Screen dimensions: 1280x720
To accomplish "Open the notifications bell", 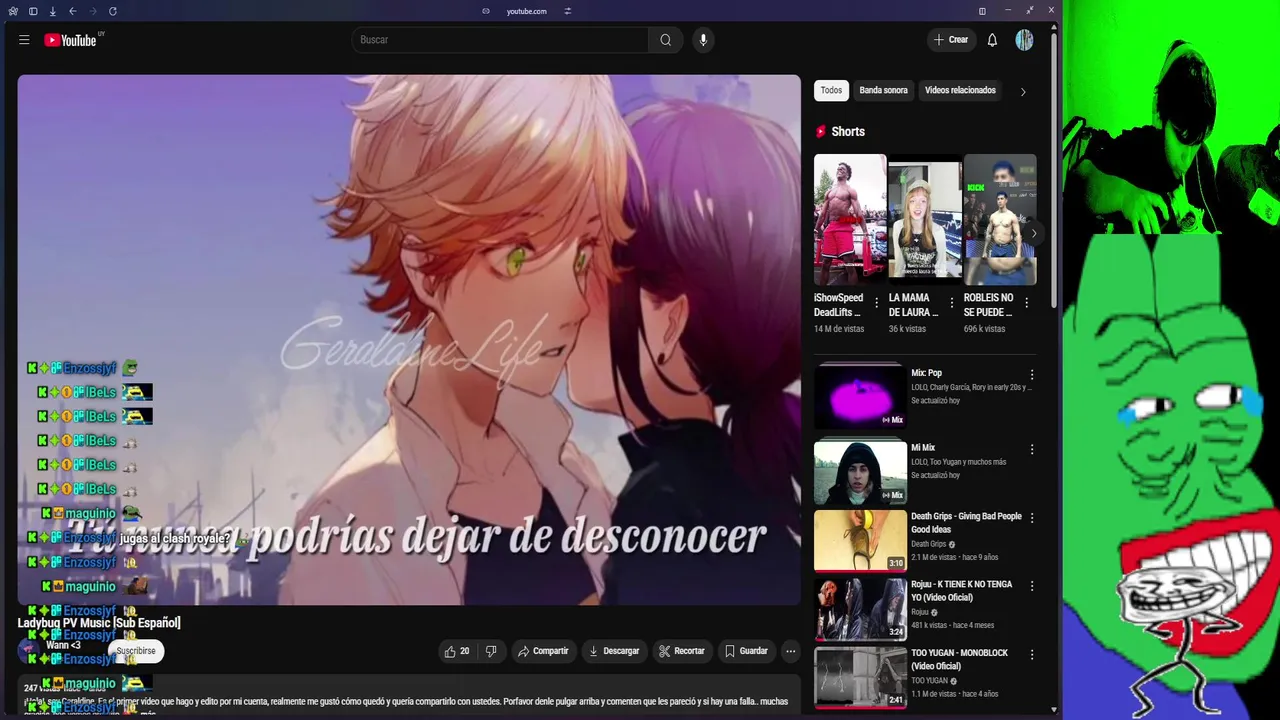I will [x=992, y=40].
